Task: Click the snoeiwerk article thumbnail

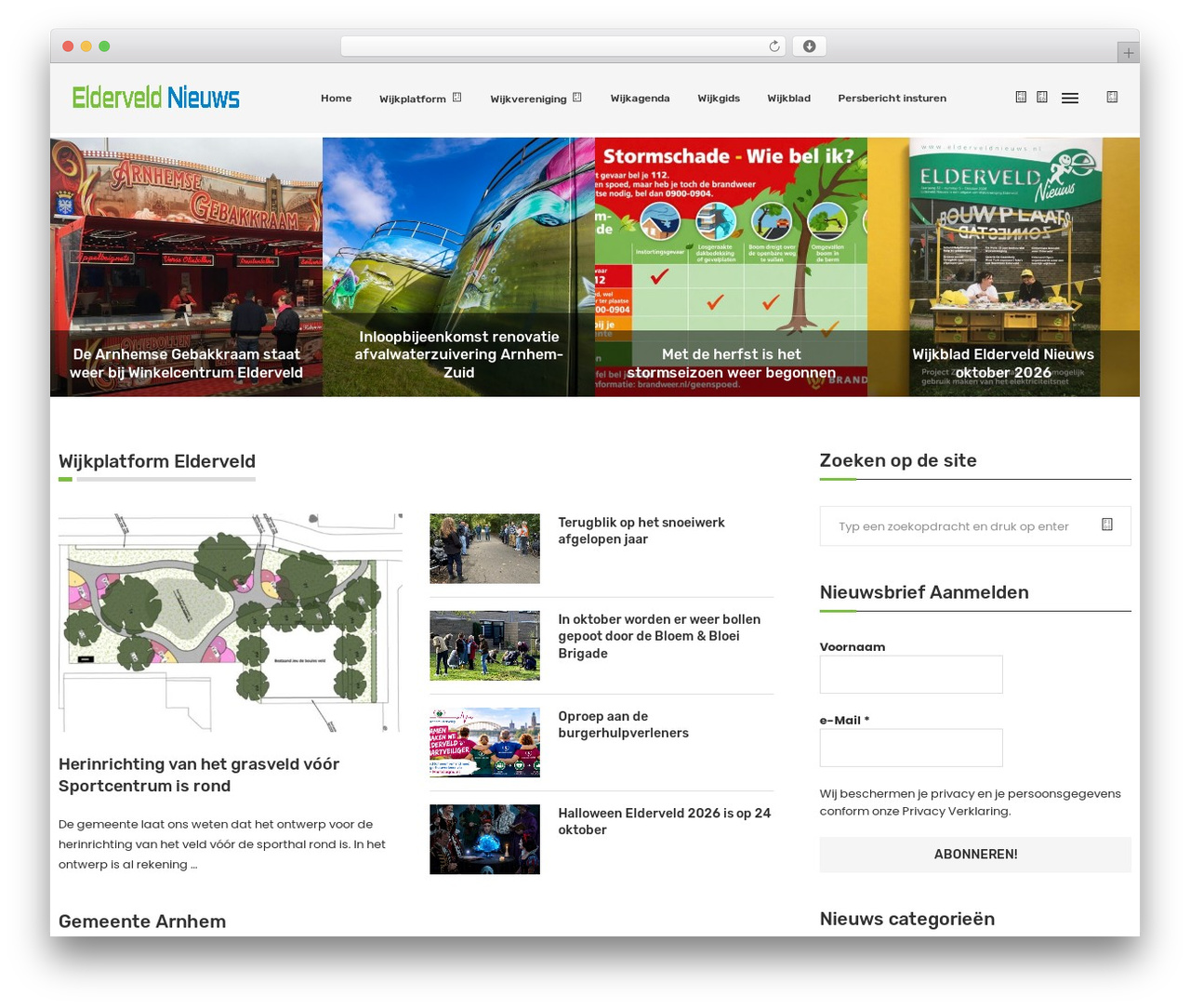Action: pos(484,549)
